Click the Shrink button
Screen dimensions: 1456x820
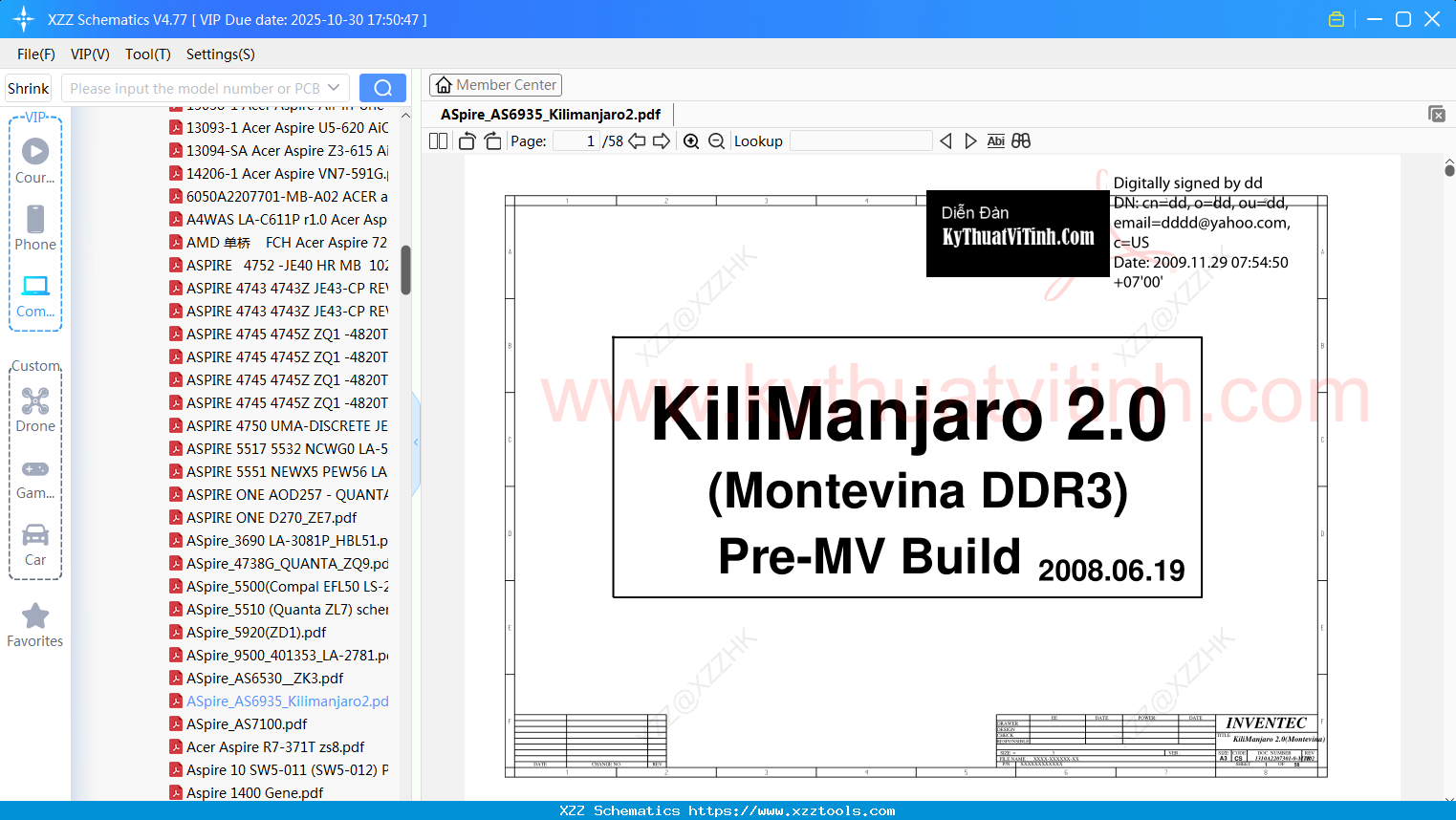pyautogui.click(x=29, y=88)
